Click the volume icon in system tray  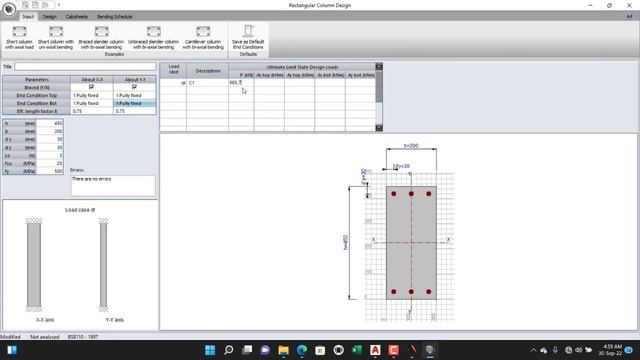click(578, 350)
